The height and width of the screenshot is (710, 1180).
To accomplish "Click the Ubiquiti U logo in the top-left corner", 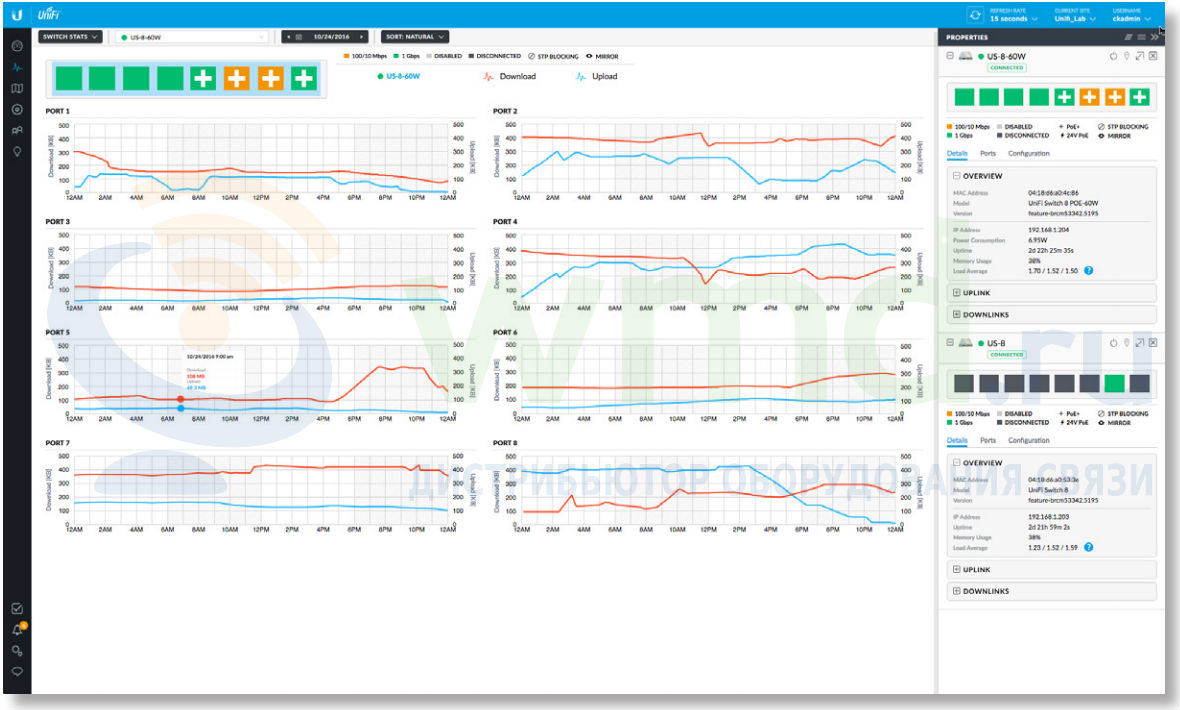I will [x=17, y=14].
